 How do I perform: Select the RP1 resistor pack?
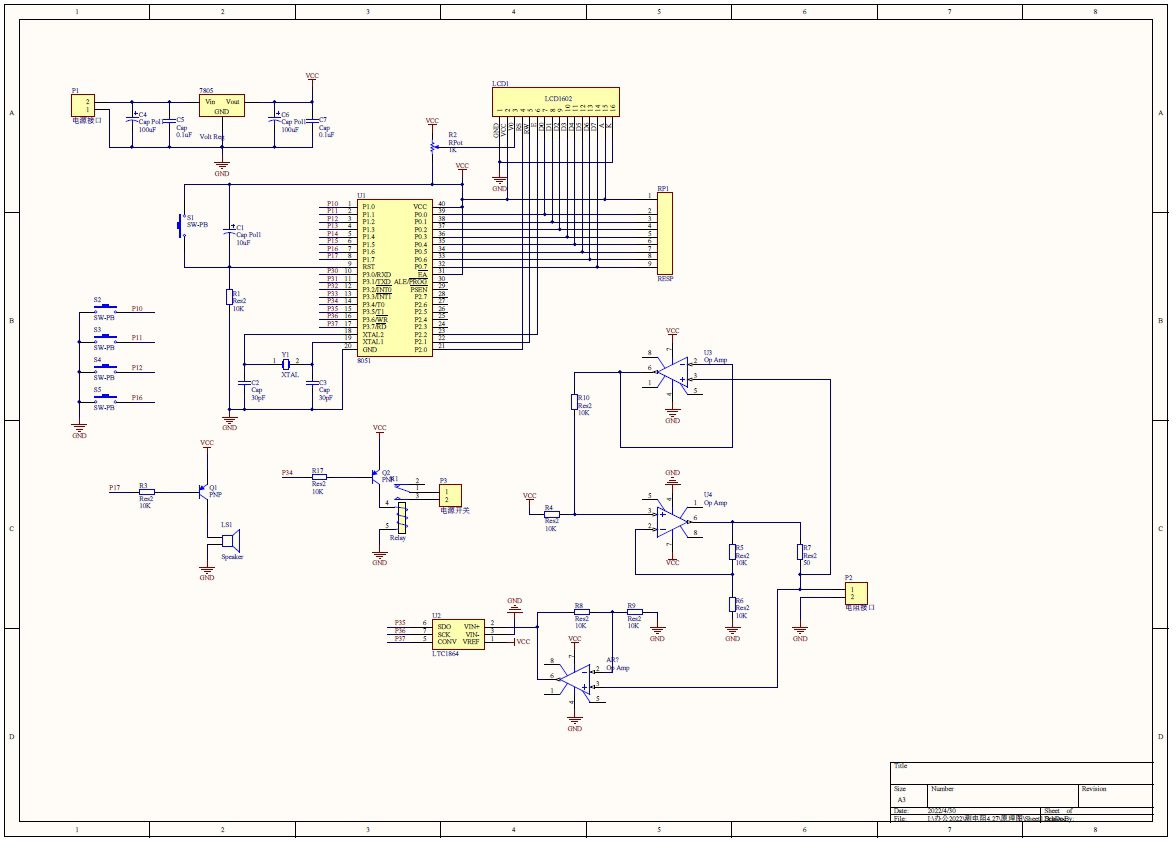coord(664,229)
